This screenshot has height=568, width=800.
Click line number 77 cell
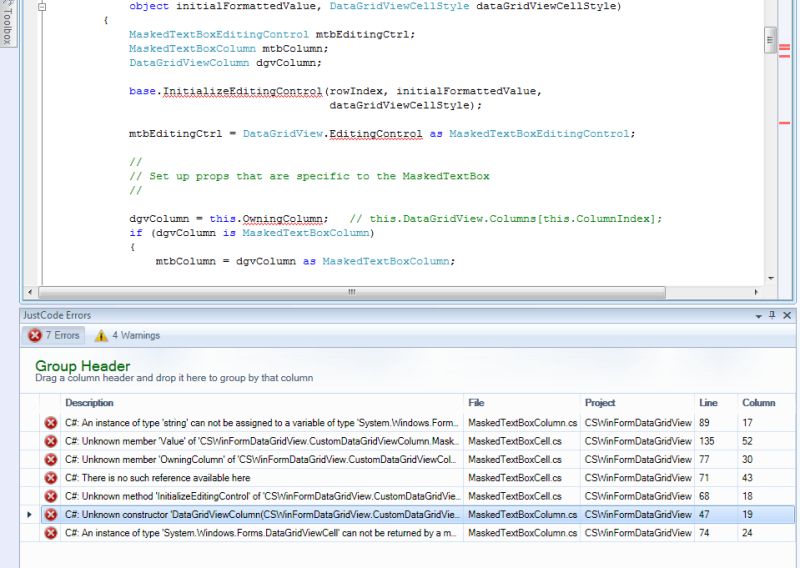click(x=716, y=459)
